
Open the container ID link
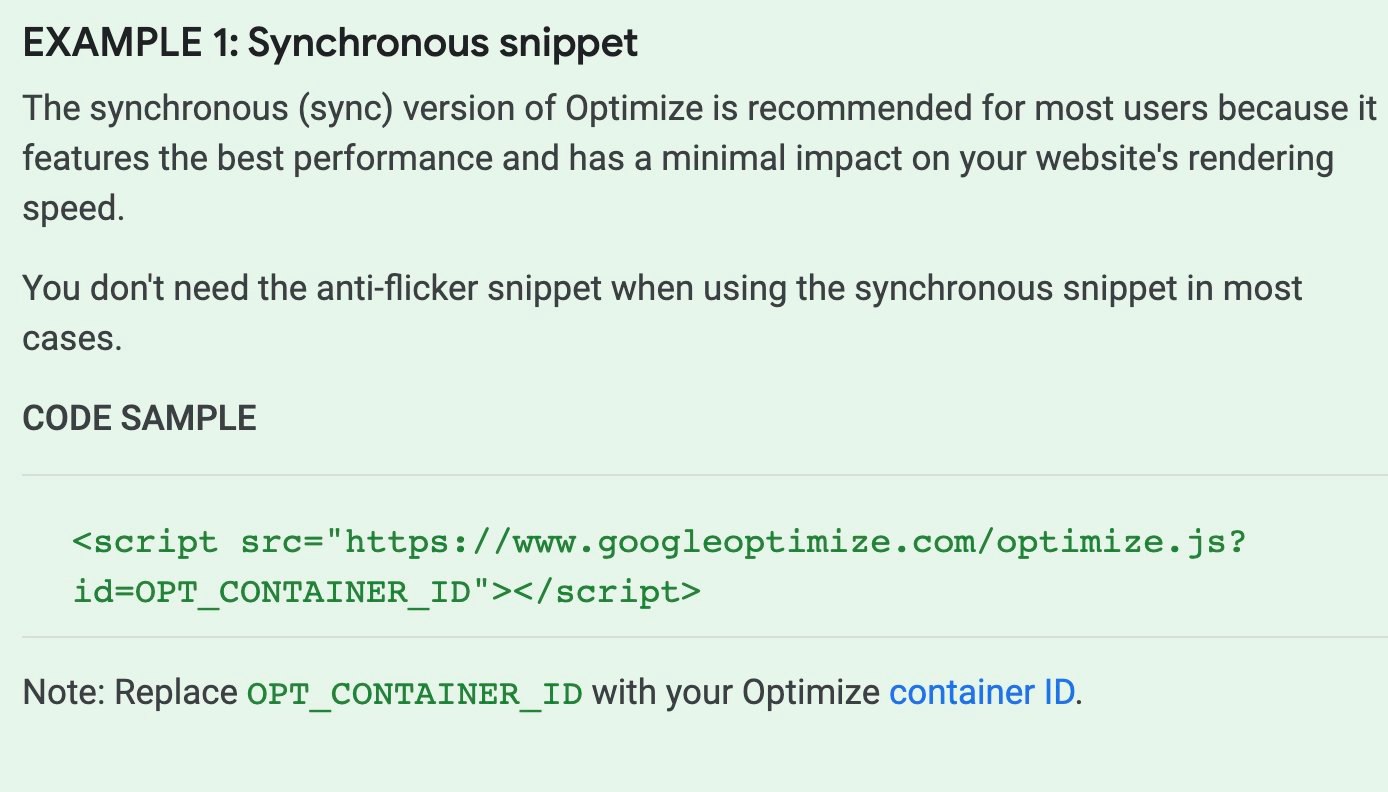[x=982, y=692]
